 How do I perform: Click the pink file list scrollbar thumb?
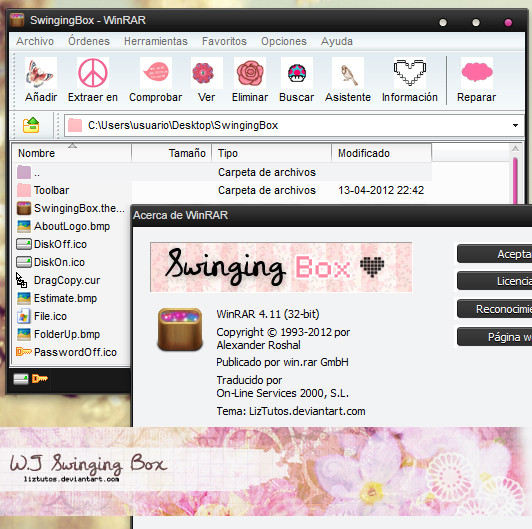515,181
